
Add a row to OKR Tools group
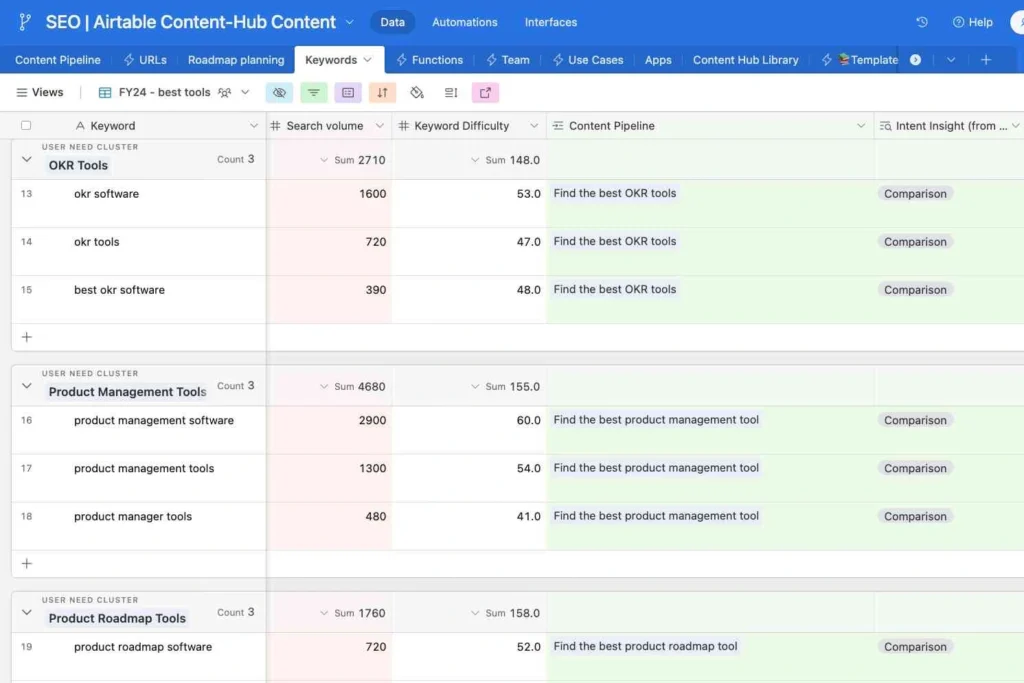pos(27,337)
